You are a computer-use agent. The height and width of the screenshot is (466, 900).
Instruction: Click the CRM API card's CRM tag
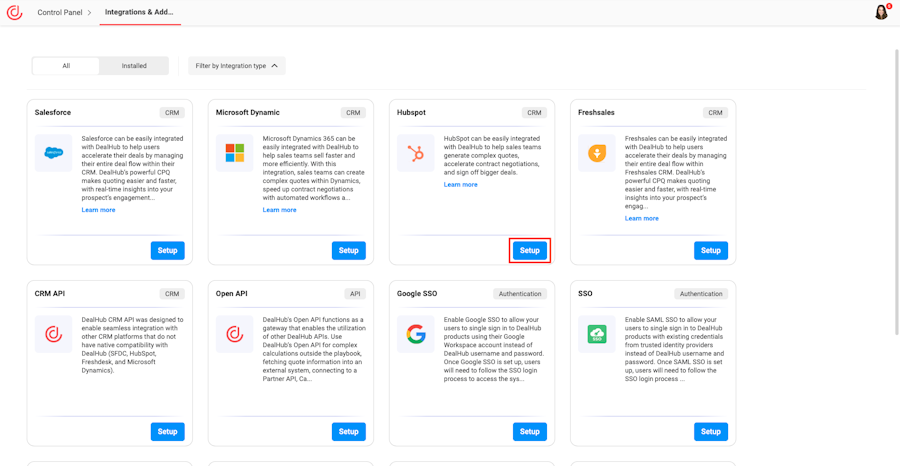point(172,294)
